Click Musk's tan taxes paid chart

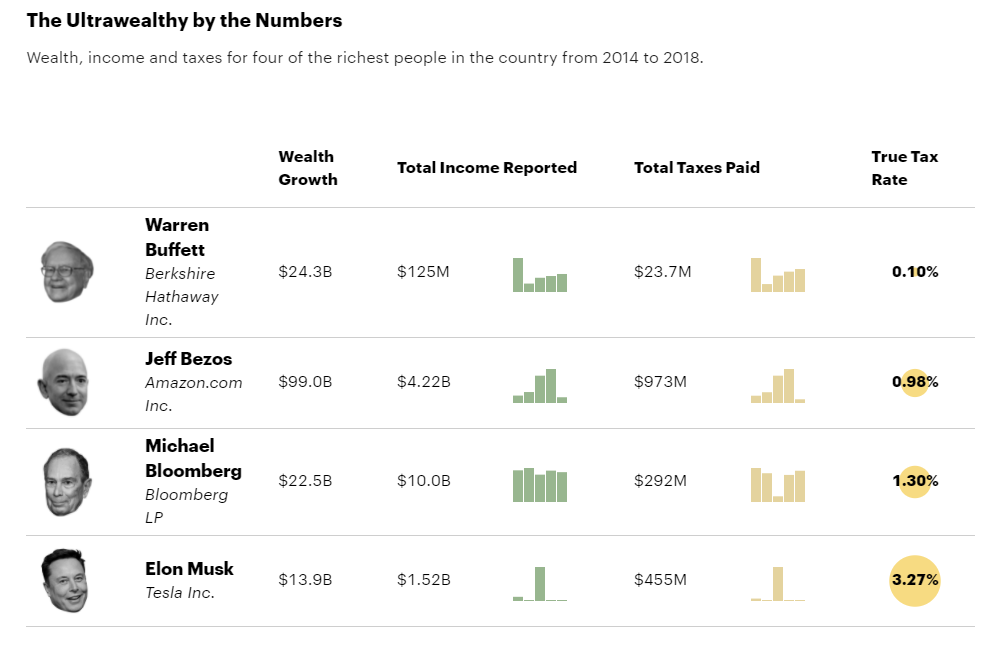point(778,584)
